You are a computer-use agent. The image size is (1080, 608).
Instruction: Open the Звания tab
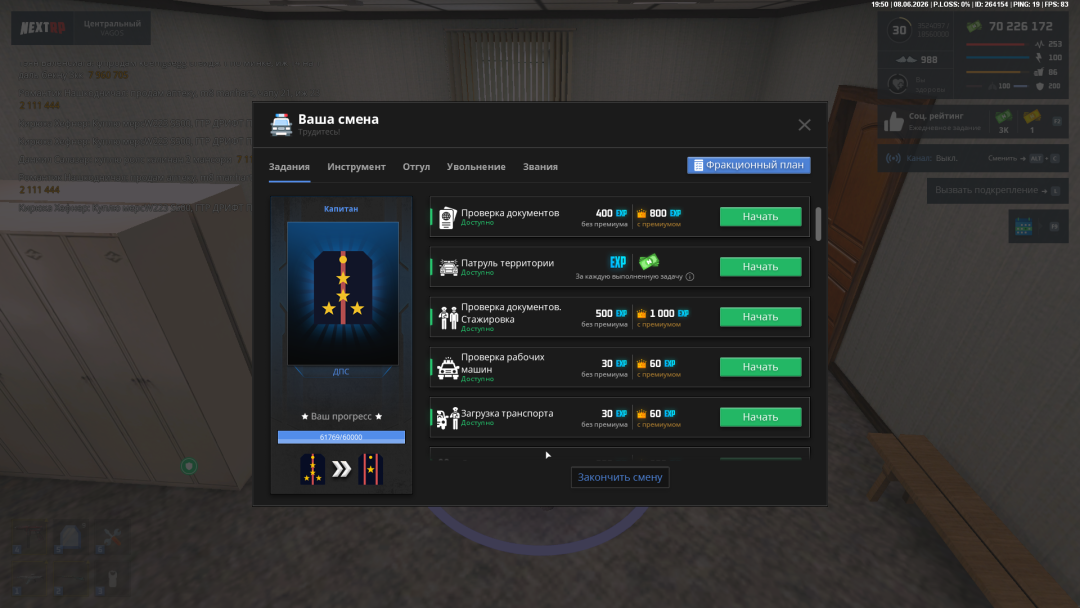[x=540, y=167]
